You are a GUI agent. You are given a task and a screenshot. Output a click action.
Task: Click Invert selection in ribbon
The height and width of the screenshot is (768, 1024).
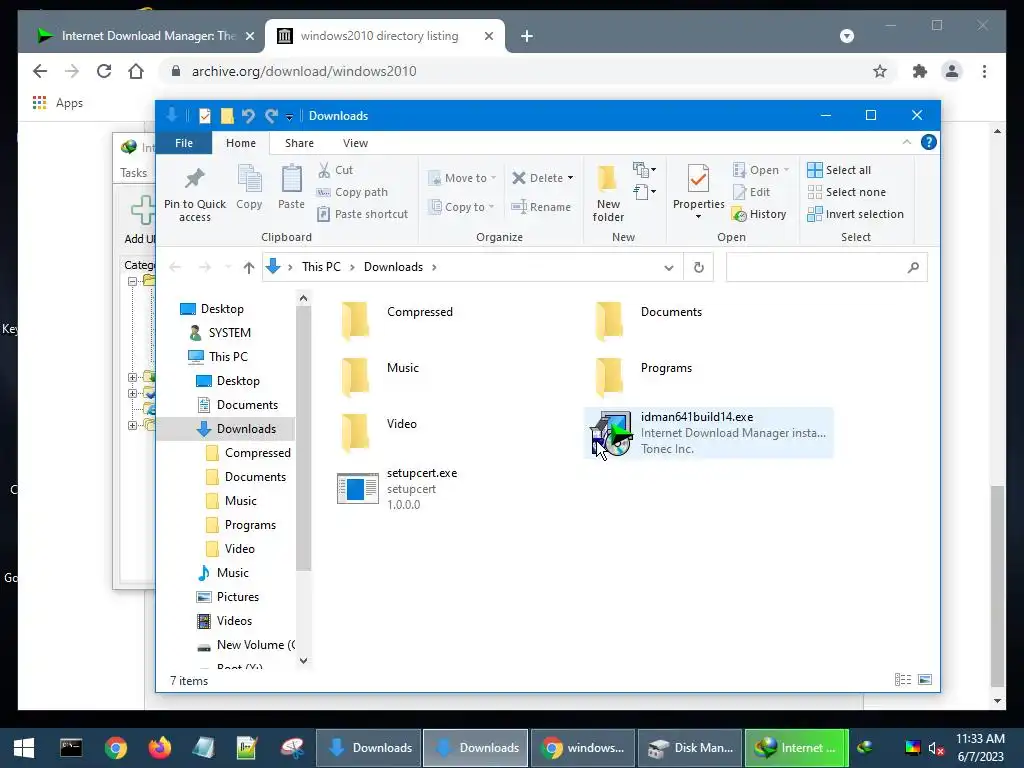click(x=856, y=214)
